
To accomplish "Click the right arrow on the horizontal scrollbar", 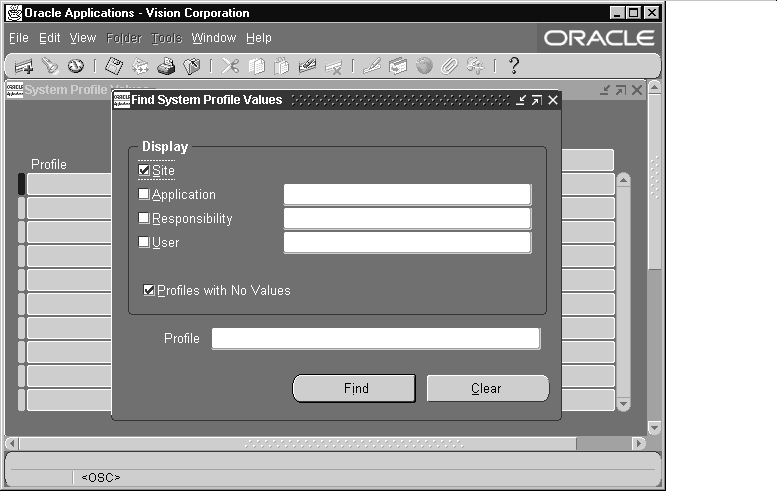I will coord(640,443).
